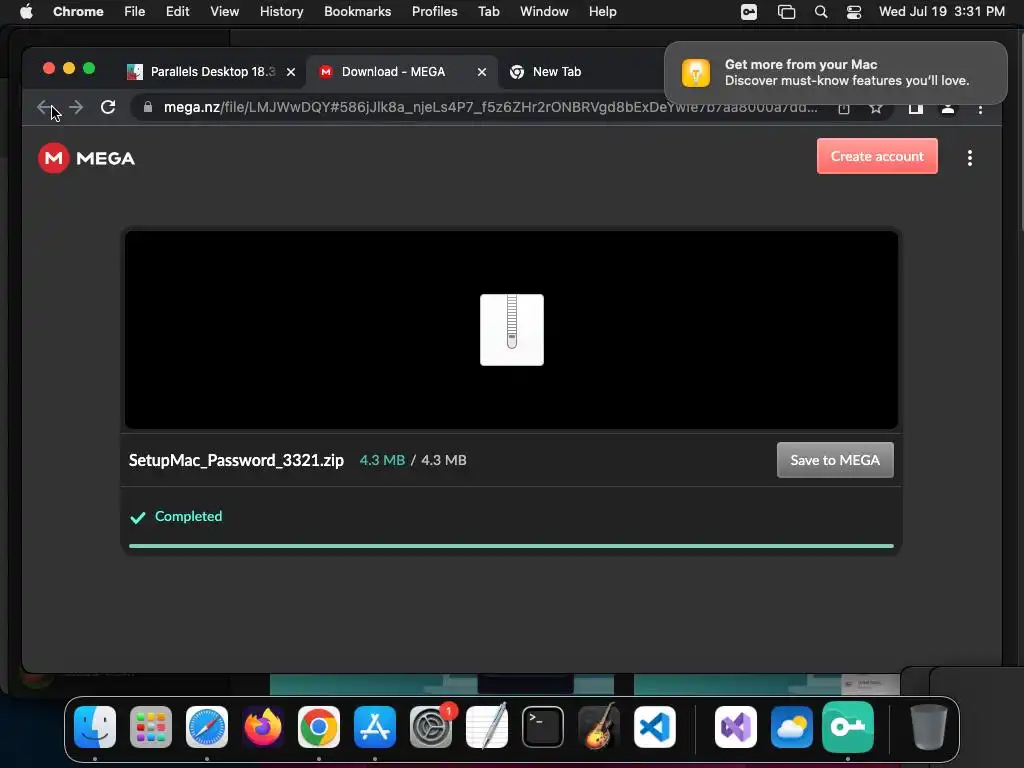Click the date and time in menu bar
Viewport: 1024px width, 768px height.
941,12
